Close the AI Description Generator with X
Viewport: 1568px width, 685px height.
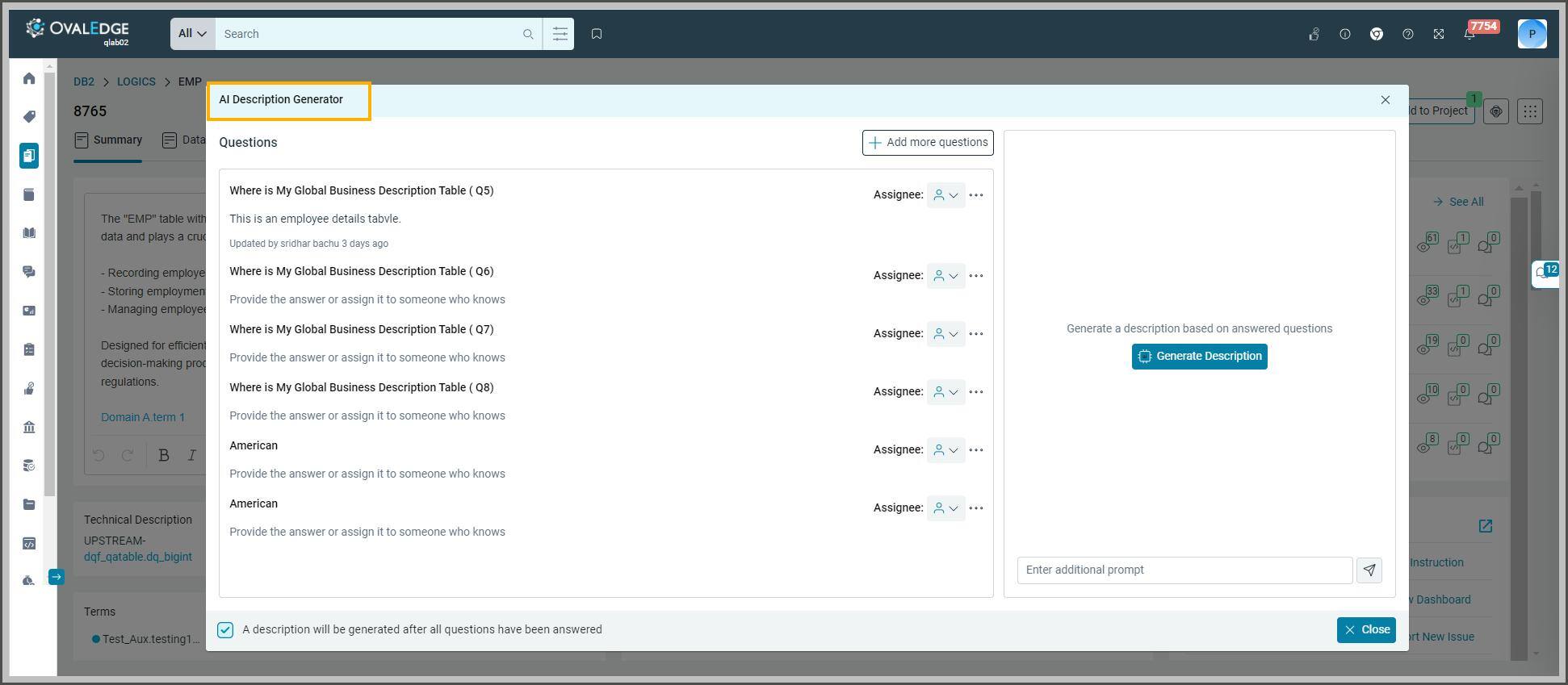coord(1386,100)
